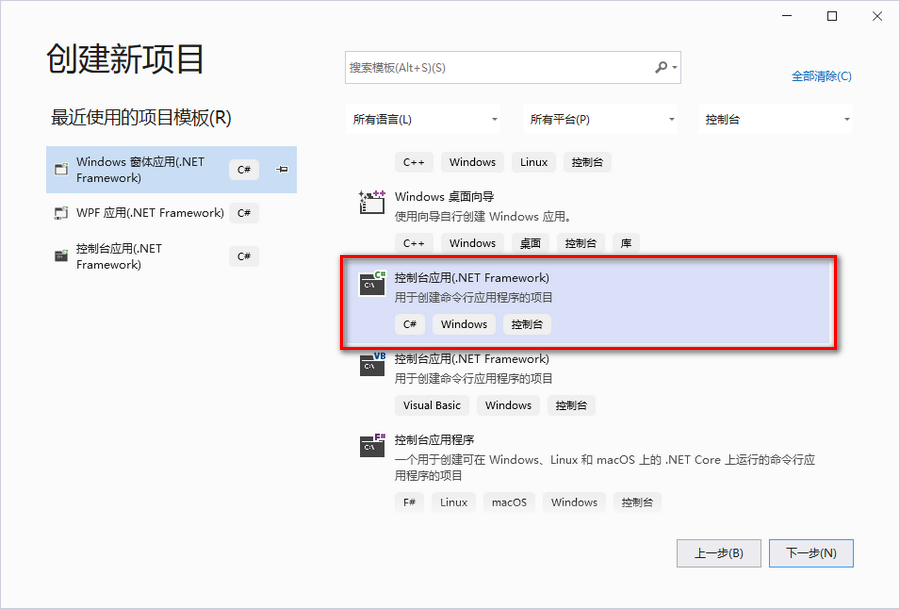This screenshot has width=900, height=609.
Task: Click the C# console app icon
Action: [372, 284]
